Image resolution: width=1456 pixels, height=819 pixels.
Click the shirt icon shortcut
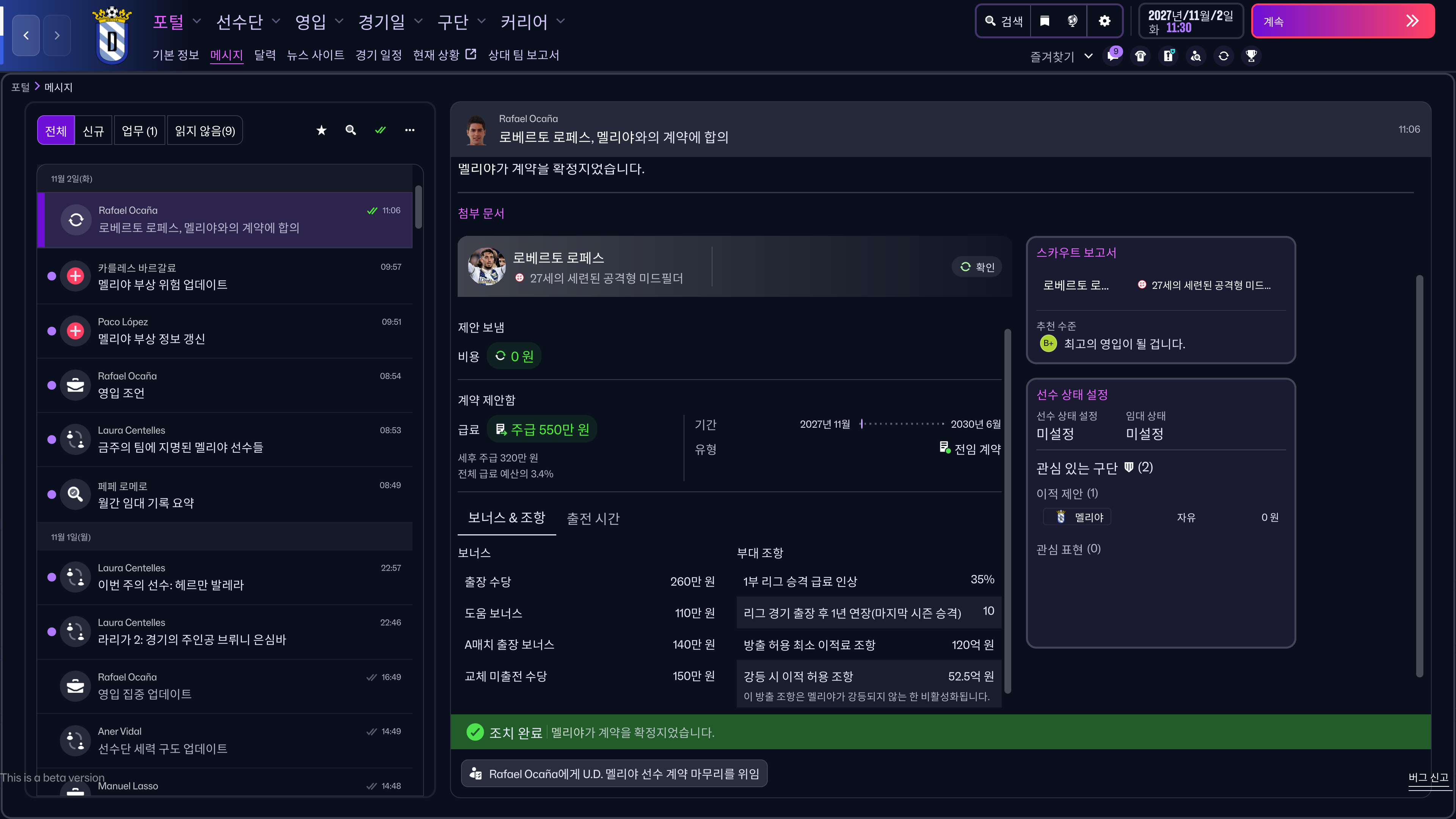(x=1141, y=56)
